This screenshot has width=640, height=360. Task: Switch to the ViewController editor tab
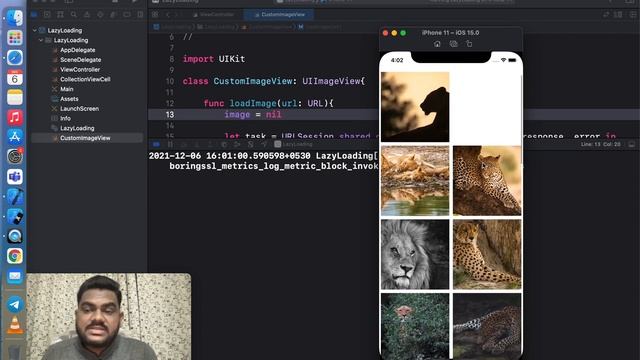pyautogui.click(x=213, y=15)
